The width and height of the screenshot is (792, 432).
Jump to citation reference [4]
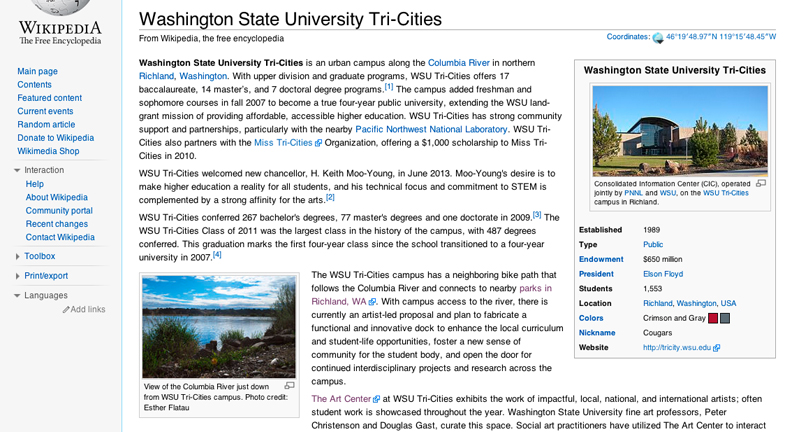tap(217, 255)
